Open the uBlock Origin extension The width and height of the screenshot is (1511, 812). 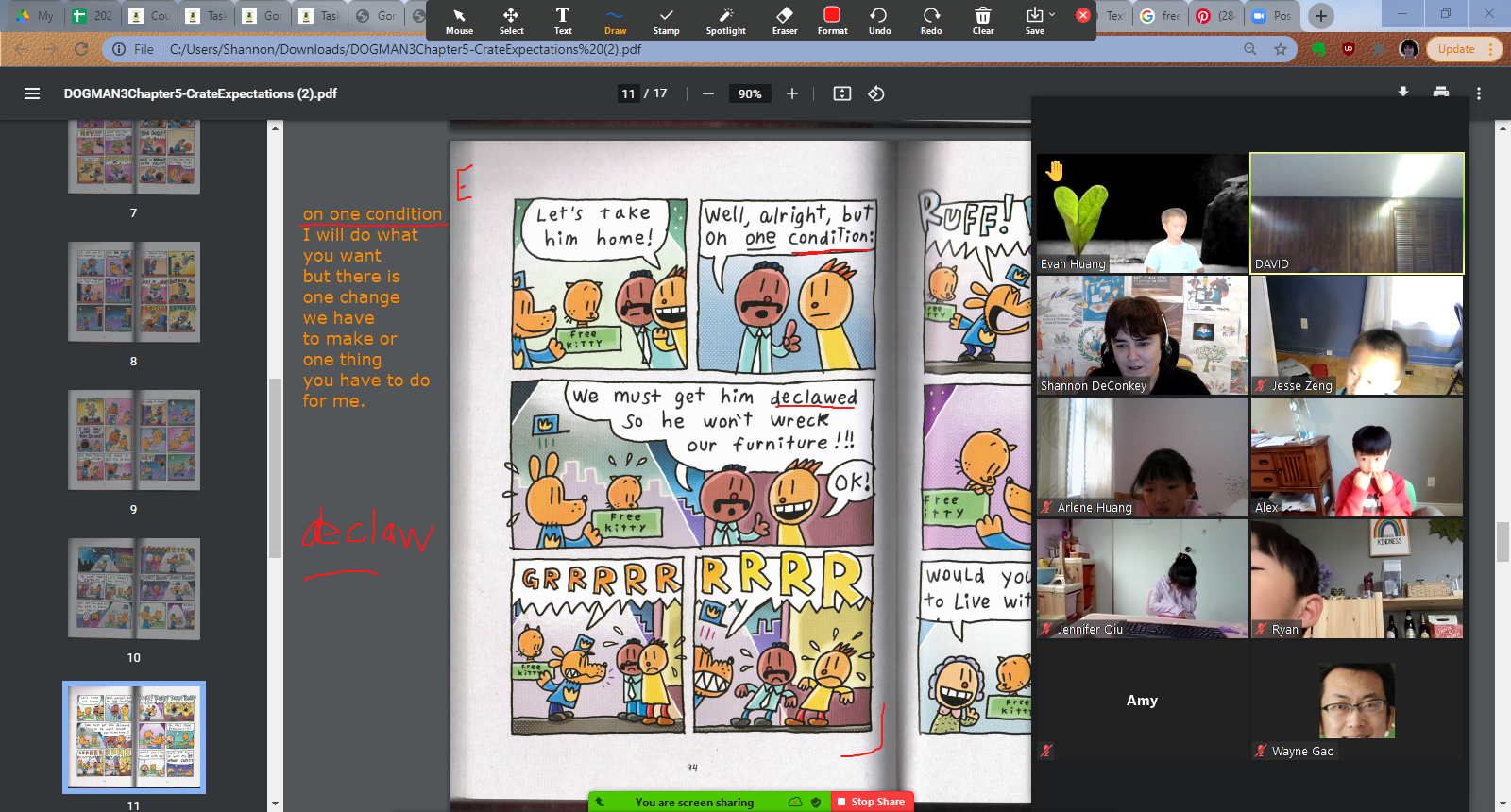pyautogui.click(x=1349, y=49)
